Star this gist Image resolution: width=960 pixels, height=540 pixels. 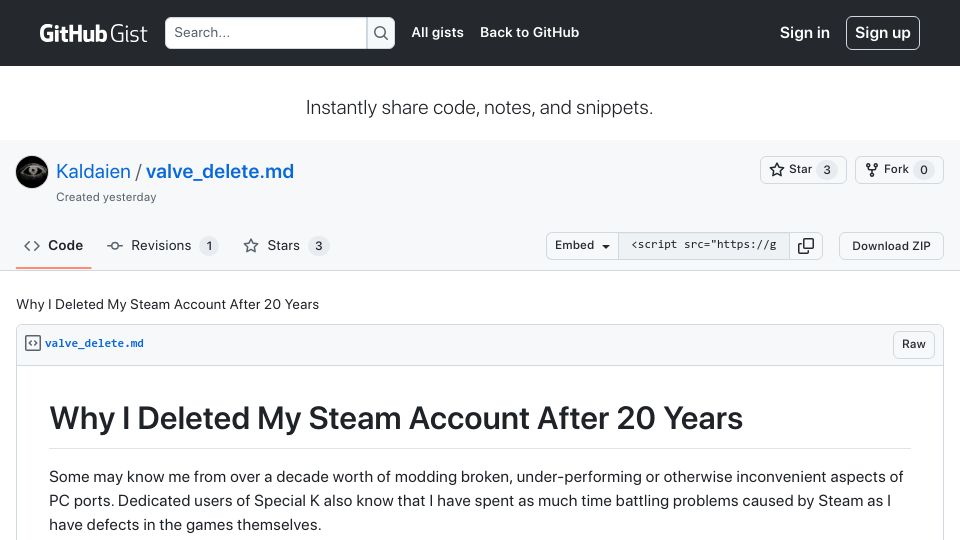803,170
